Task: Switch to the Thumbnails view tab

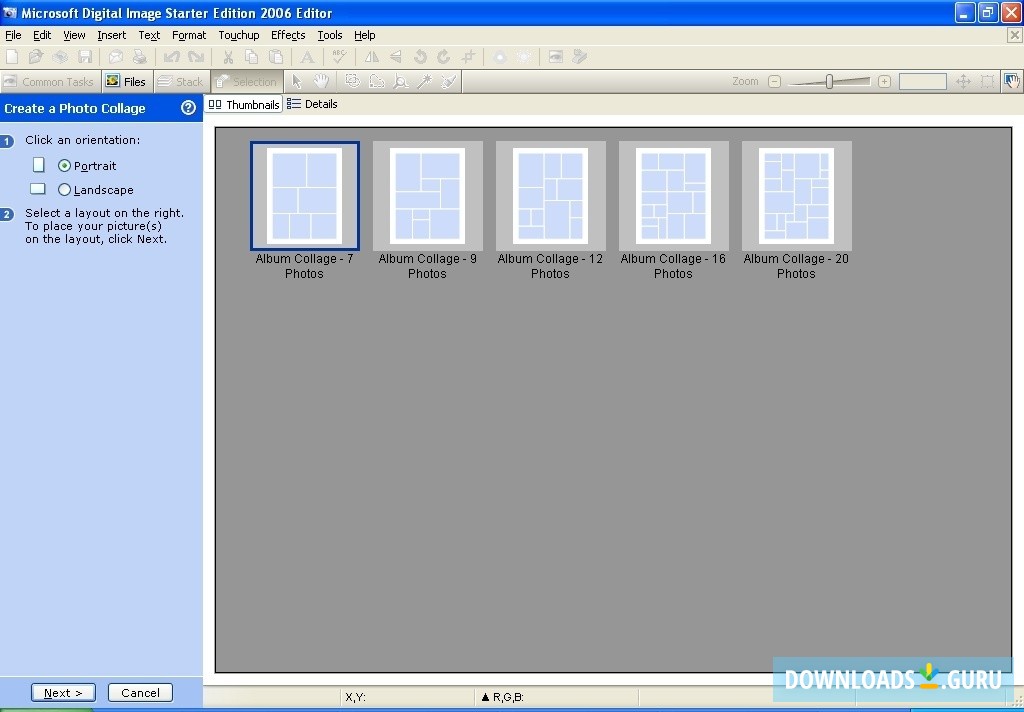Action: (244, 105)
